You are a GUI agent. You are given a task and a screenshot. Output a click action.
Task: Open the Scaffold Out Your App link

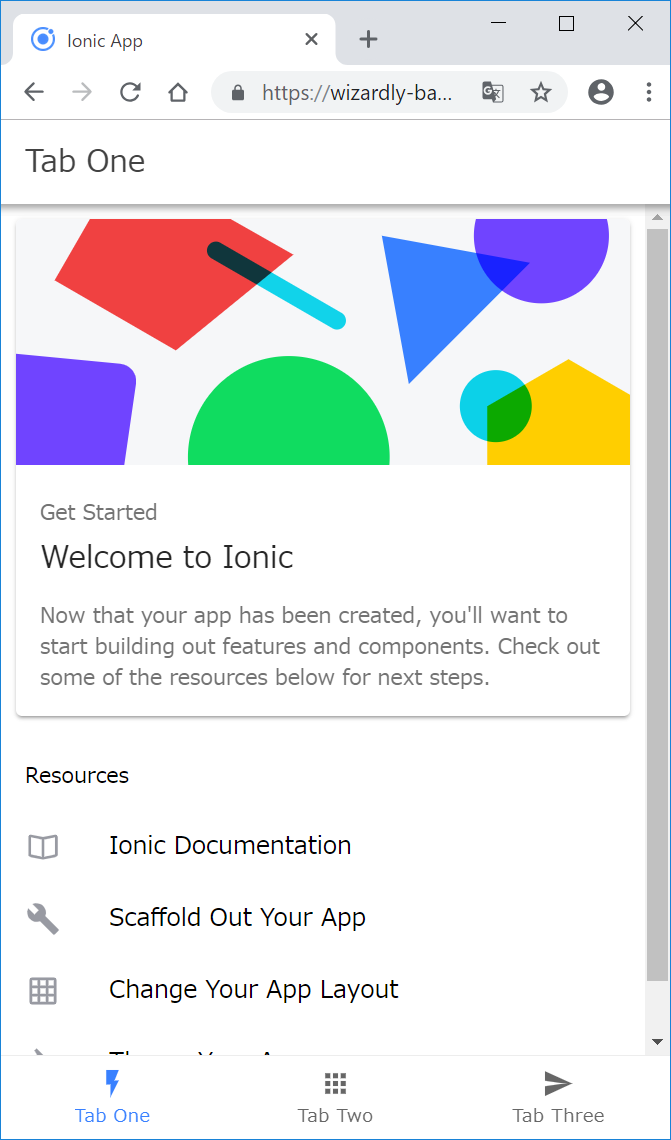point(237,918)
